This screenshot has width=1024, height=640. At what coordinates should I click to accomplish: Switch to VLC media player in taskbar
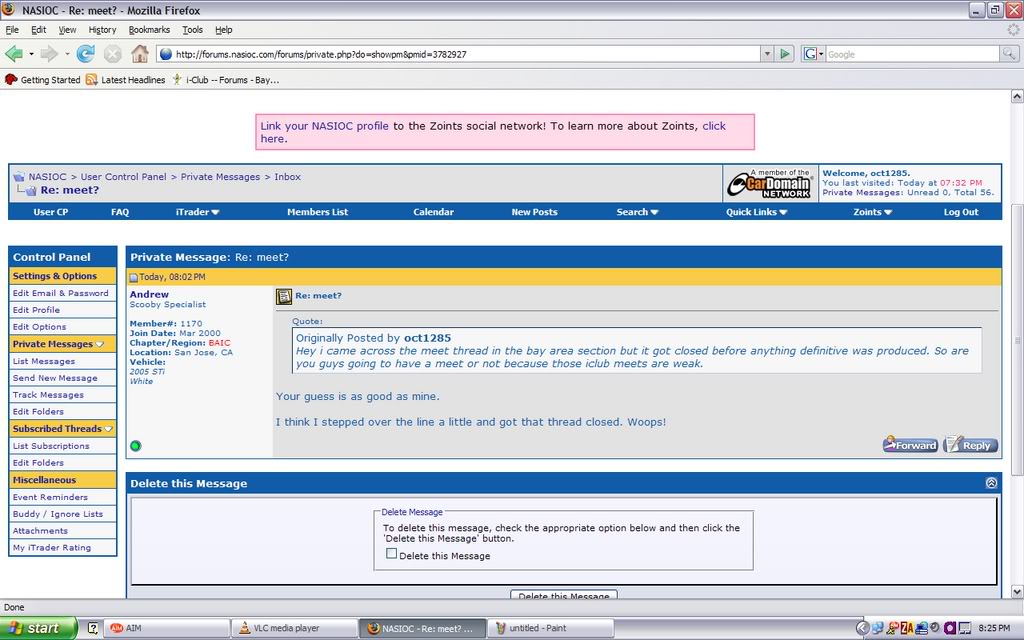(x=295, y=628)
